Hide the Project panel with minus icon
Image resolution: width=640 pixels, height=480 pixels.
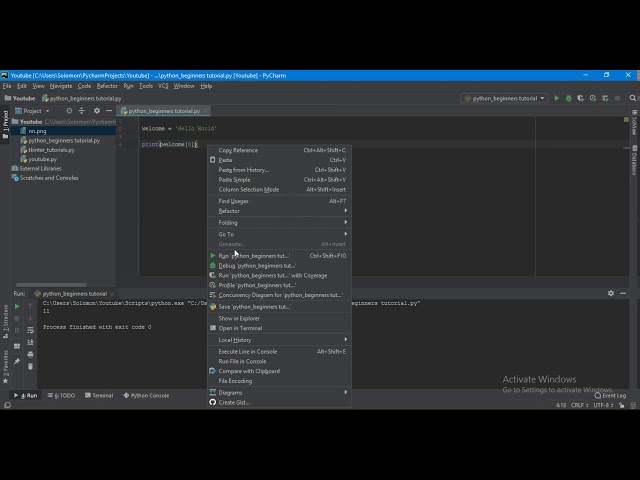[x=109, y=111]
